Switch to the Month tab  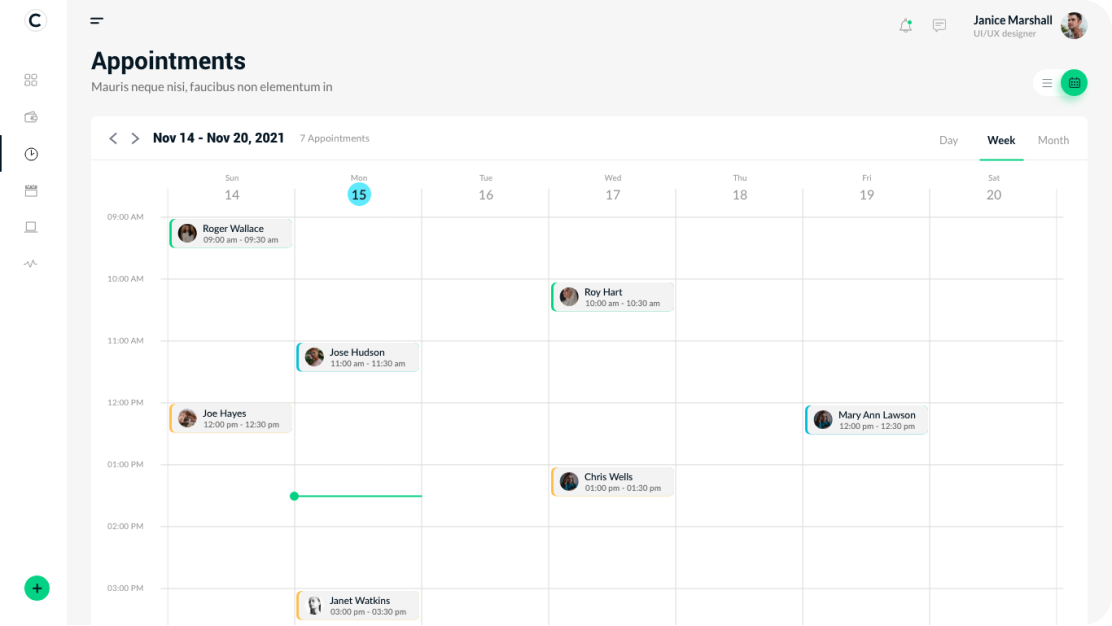(x=1053, y=140)
